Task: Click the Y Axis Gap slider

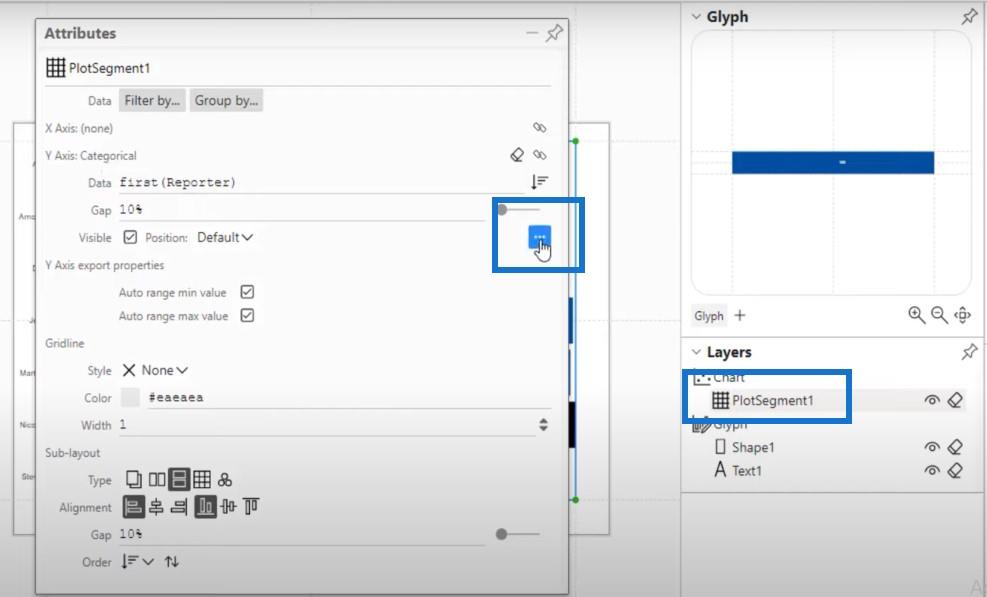Action: click(519, 209)
